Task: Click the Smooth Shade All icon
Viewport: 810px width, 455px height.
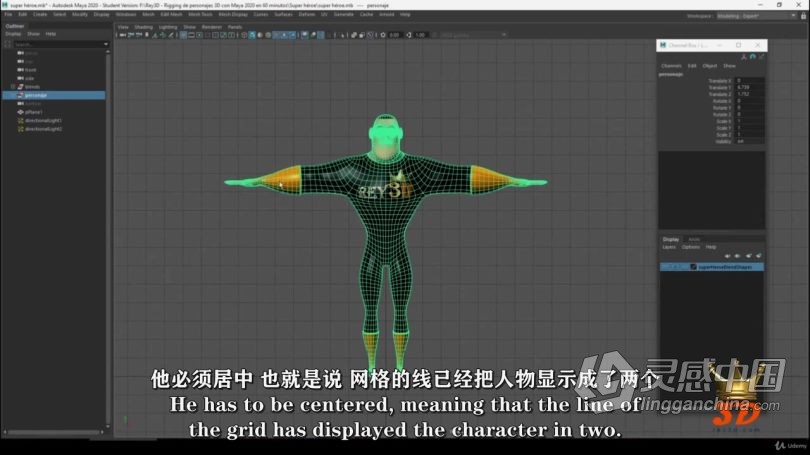Action: pos(252,35)
